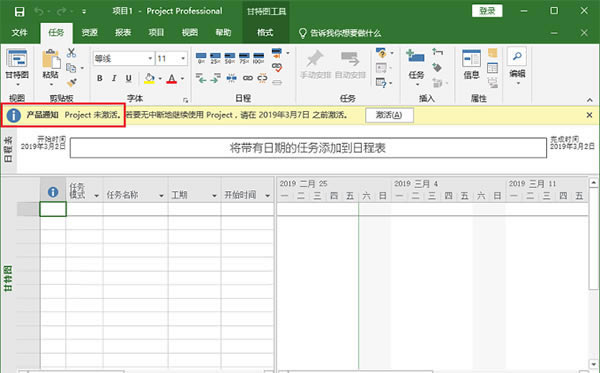600x373 pixels.
Task: Open the font group dialog launcher
Action: (185, 100)
